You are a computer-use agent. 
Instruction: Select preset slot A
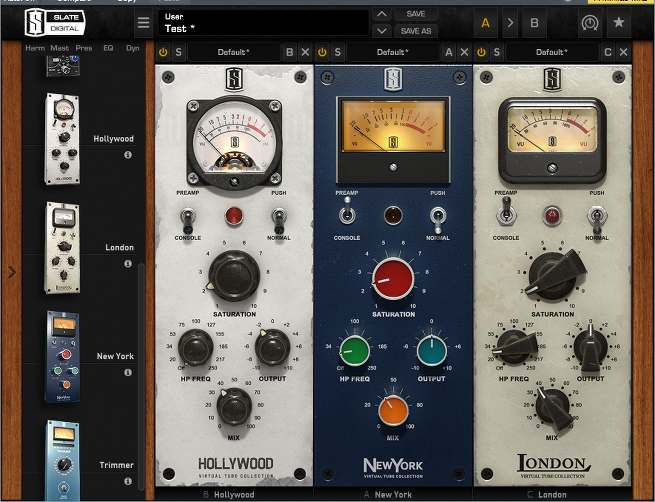[x=485, y=23]
